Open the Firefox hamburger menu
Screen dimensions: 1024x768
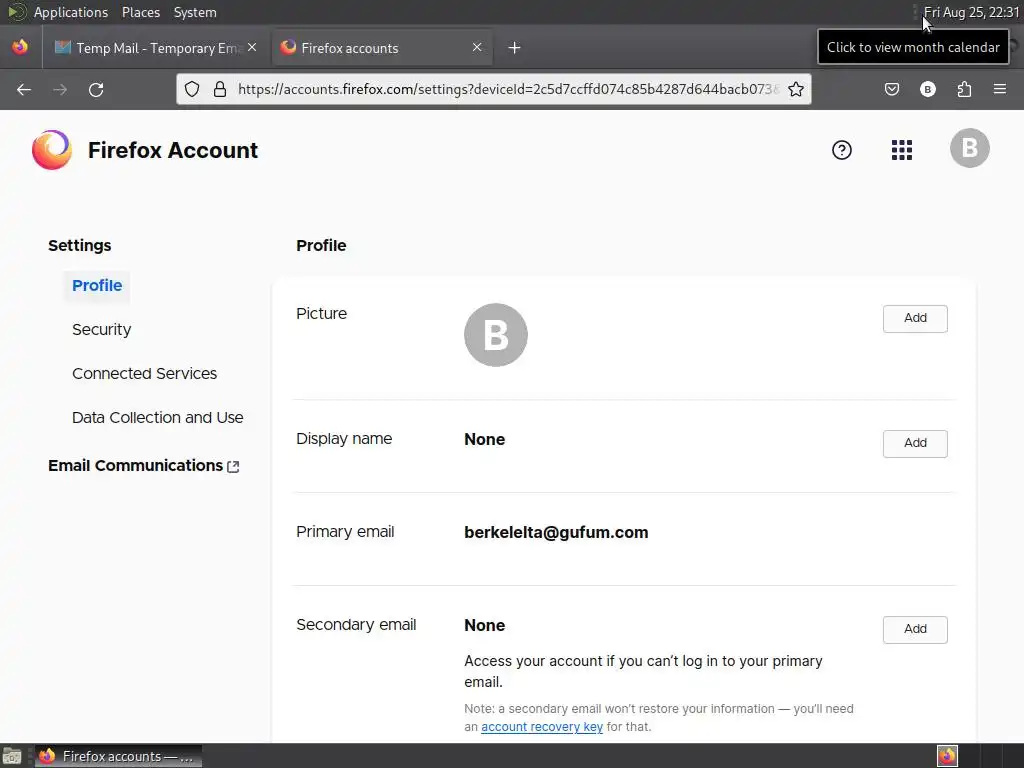pos(999,89)
